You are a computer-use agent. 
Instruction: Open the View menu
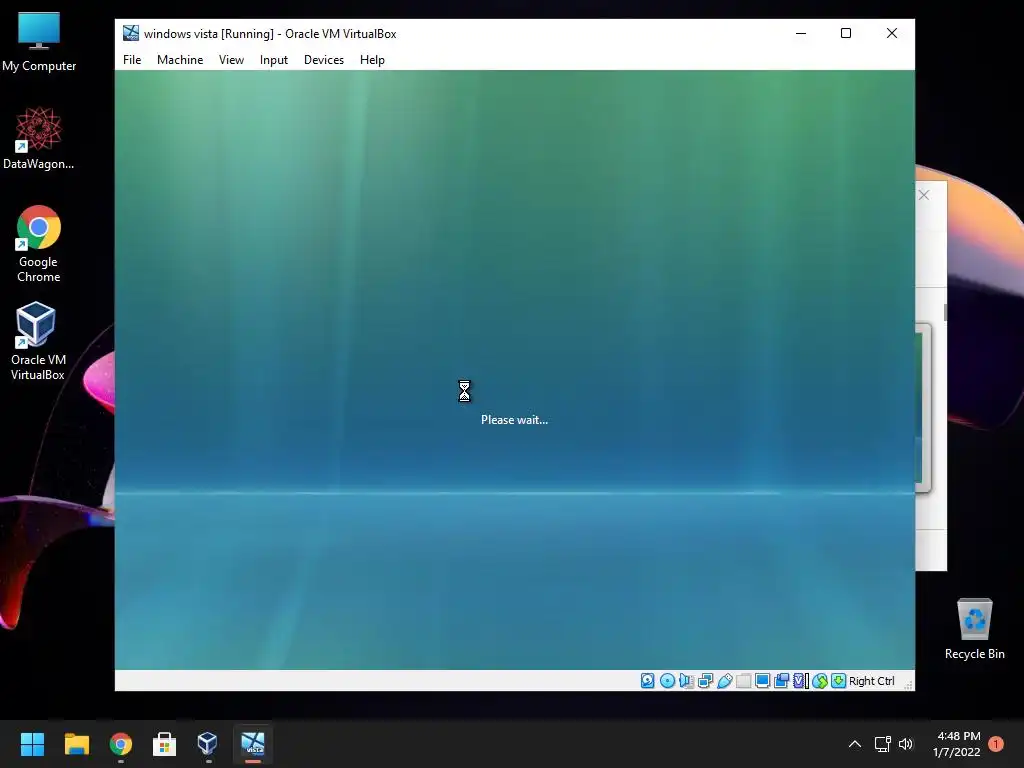[231, 60]
